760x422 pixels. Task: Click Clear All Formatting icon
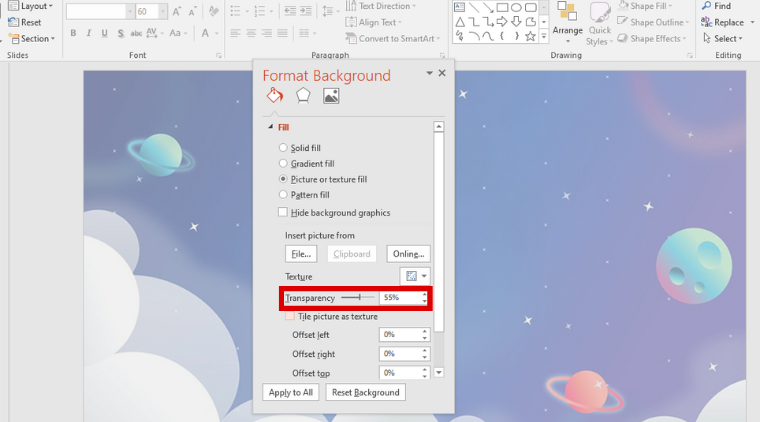pyautogui.click(x=213, y=12)
